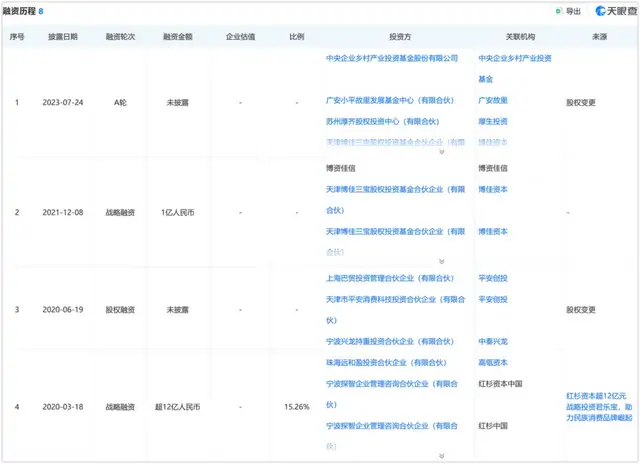This screenshot has height=464, width=640.
Task: Expand investor list for 2021-12-08 row
Action: point(442,261)
